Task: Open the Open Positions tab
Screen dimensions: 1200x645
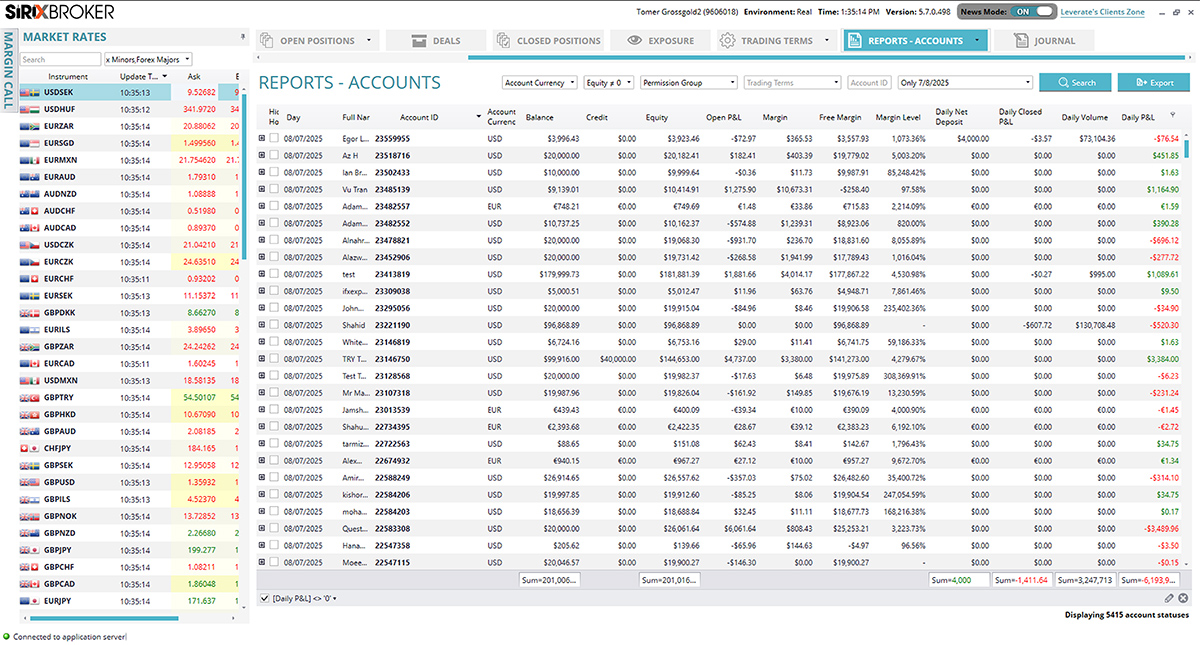Action: coord(317,41)
